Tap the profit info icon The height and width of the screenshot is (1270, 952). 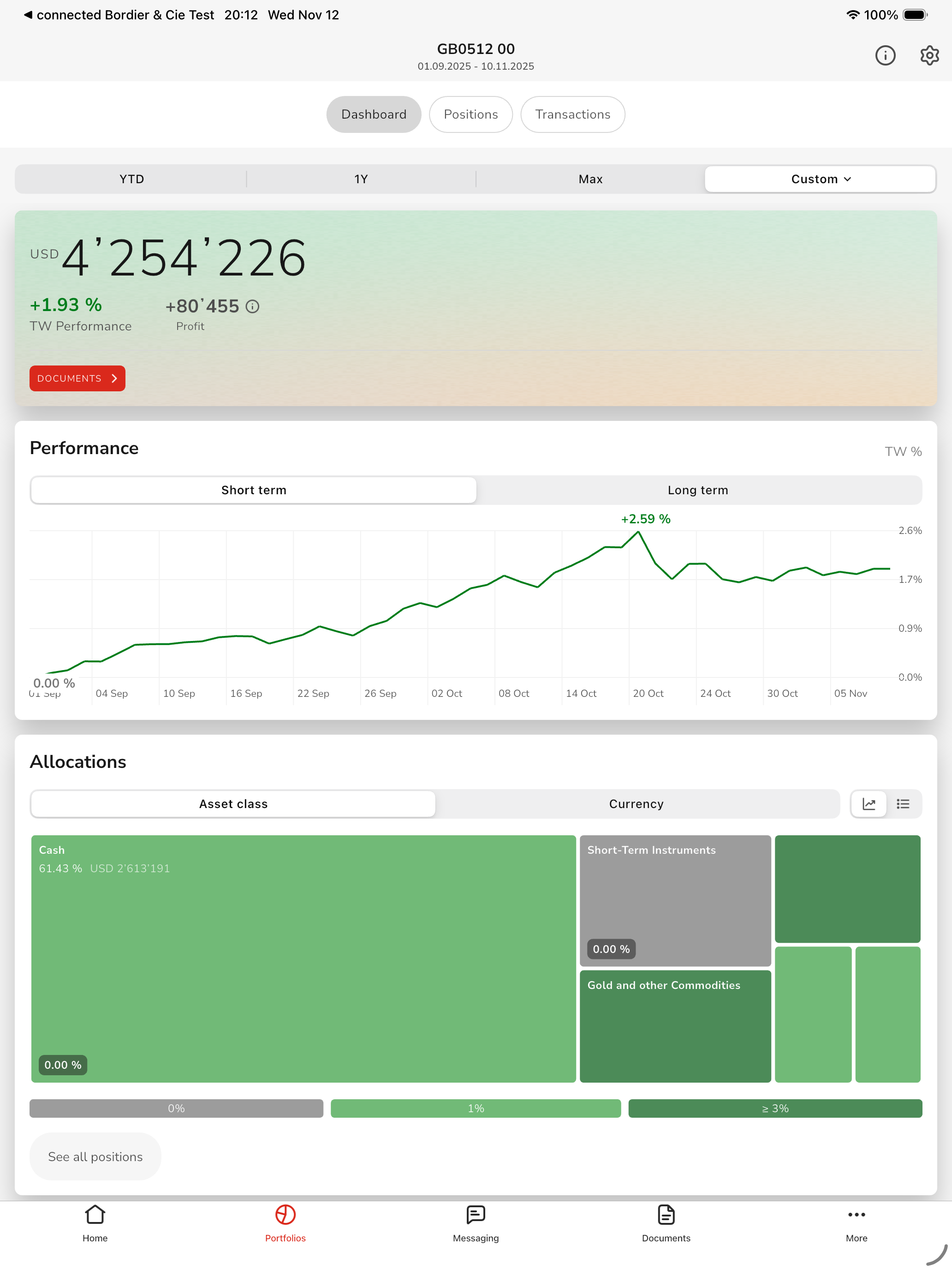click(x=252, y=306)
